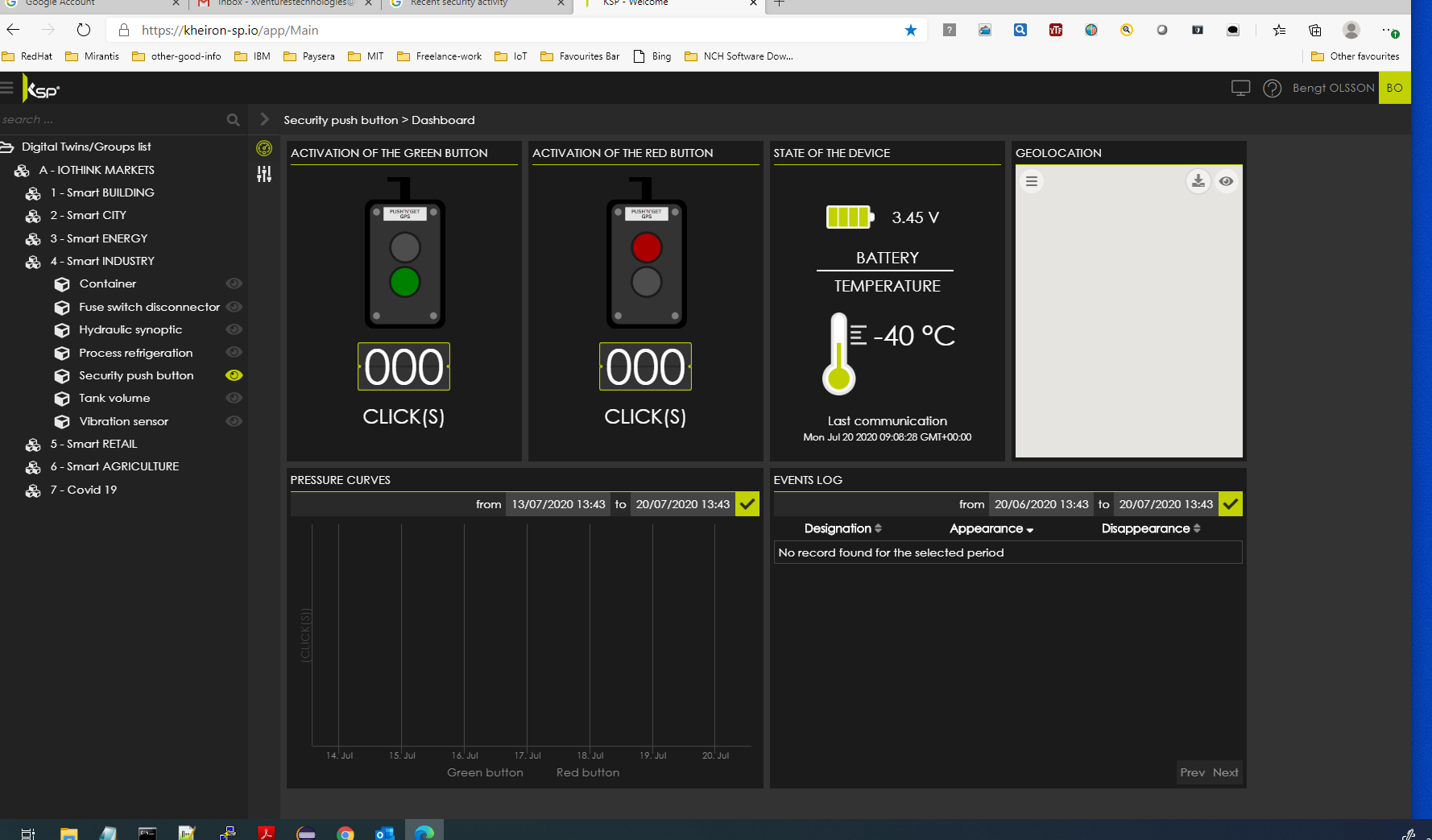Viewport: 1432px width, 840px height.
Task: Download the geolocation map data
Action: [x=1198, y=181]
